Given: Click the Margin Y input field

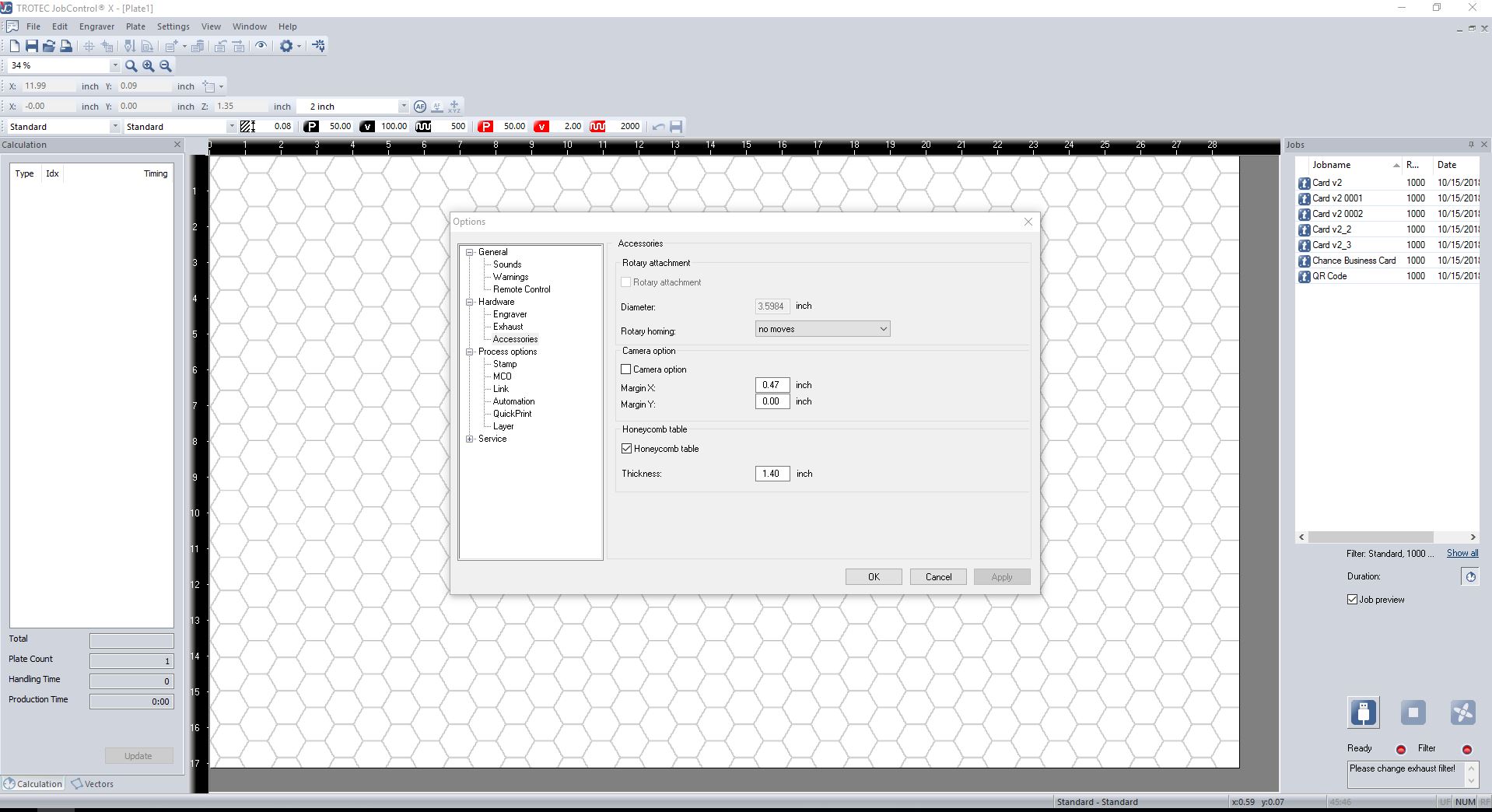Looking at the screenshot, I should (772, 401).
